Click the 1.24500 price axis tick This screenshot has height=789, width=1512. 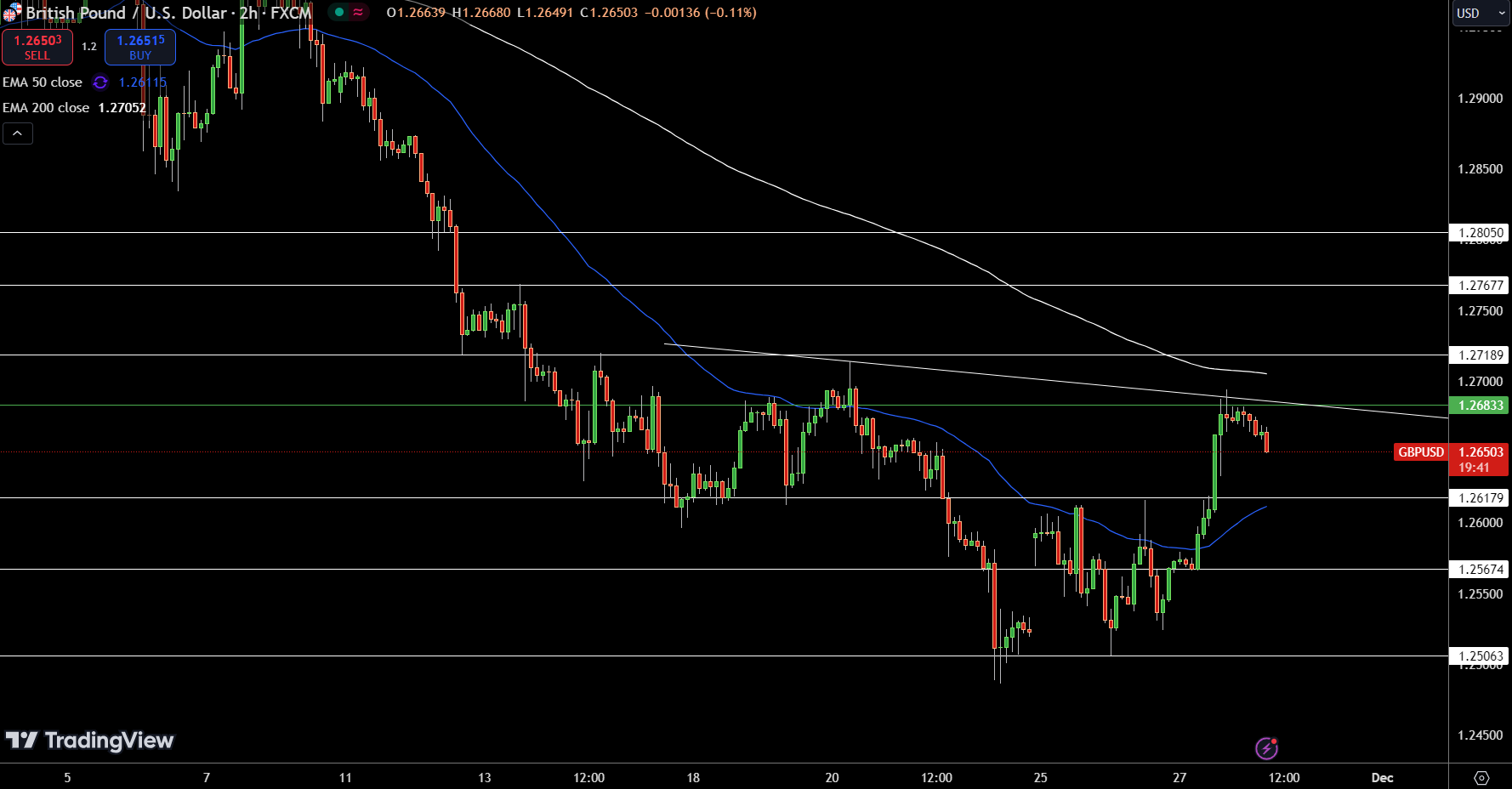click(x=1481, y=735)
